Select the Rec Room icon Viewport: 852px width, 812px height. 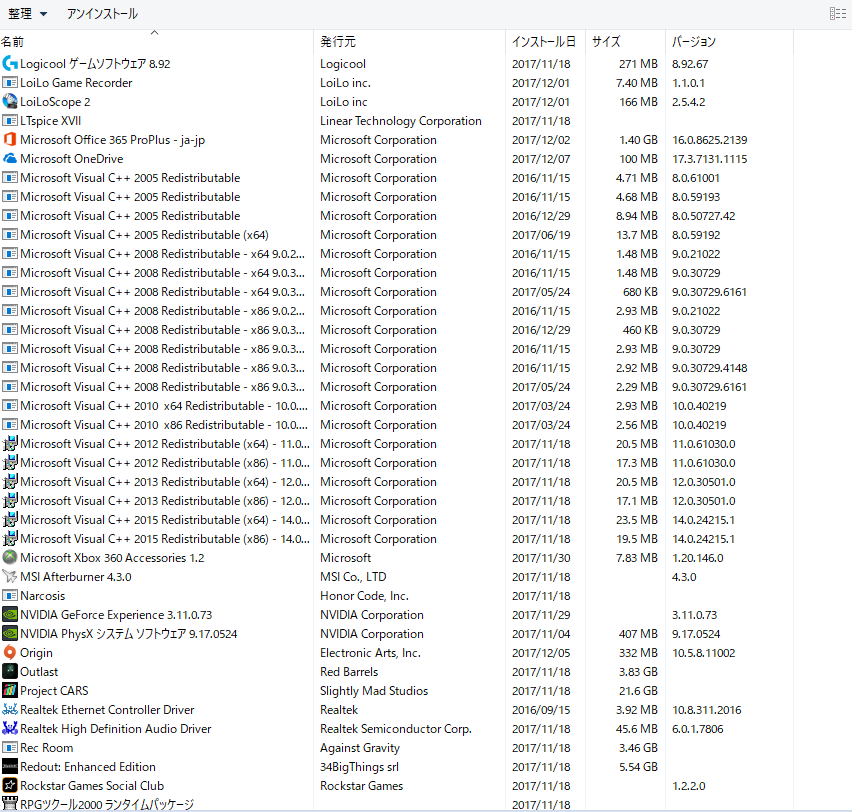[10, 748]
